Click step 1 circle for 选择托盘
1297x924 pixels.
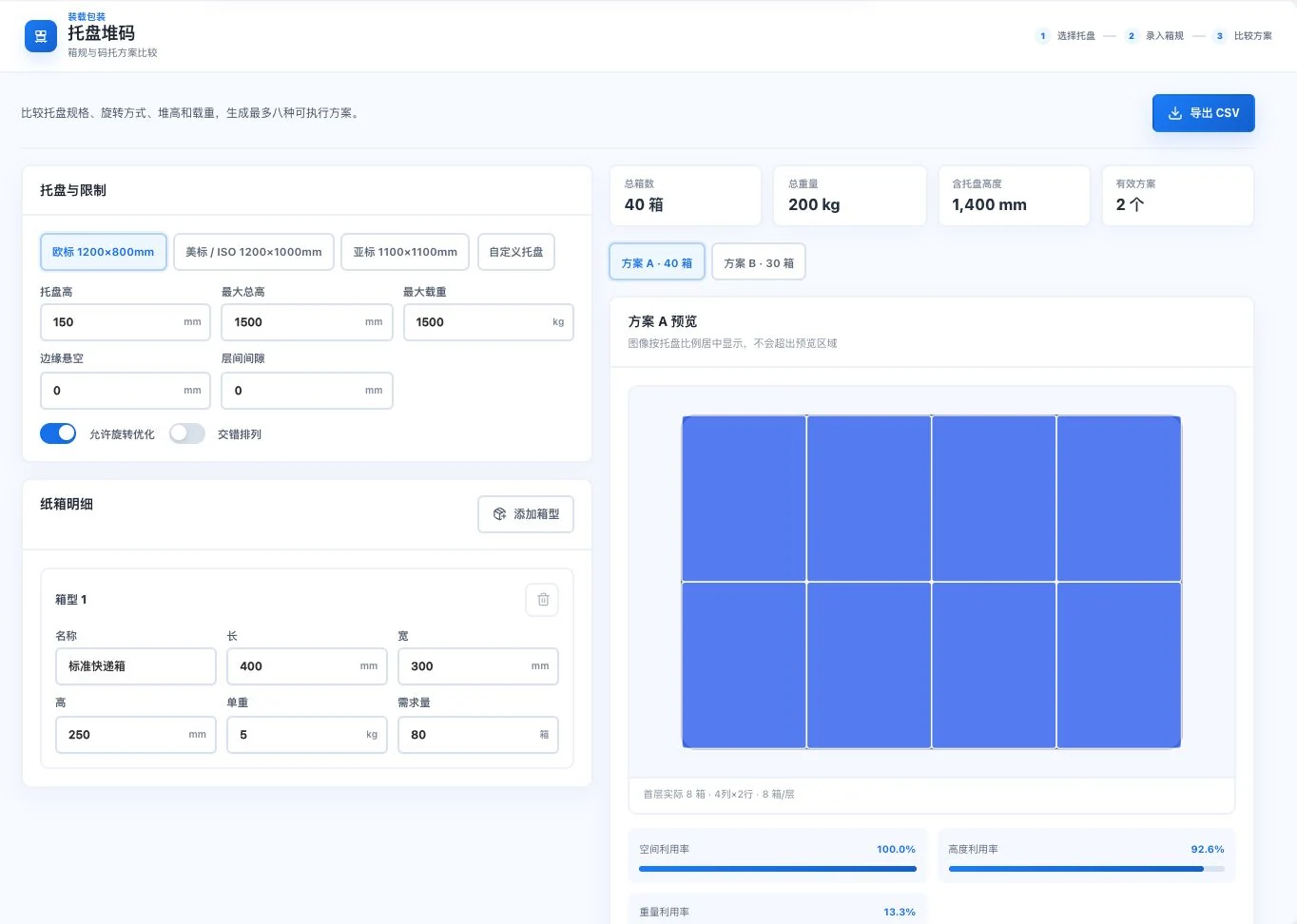click(1043, 36)
